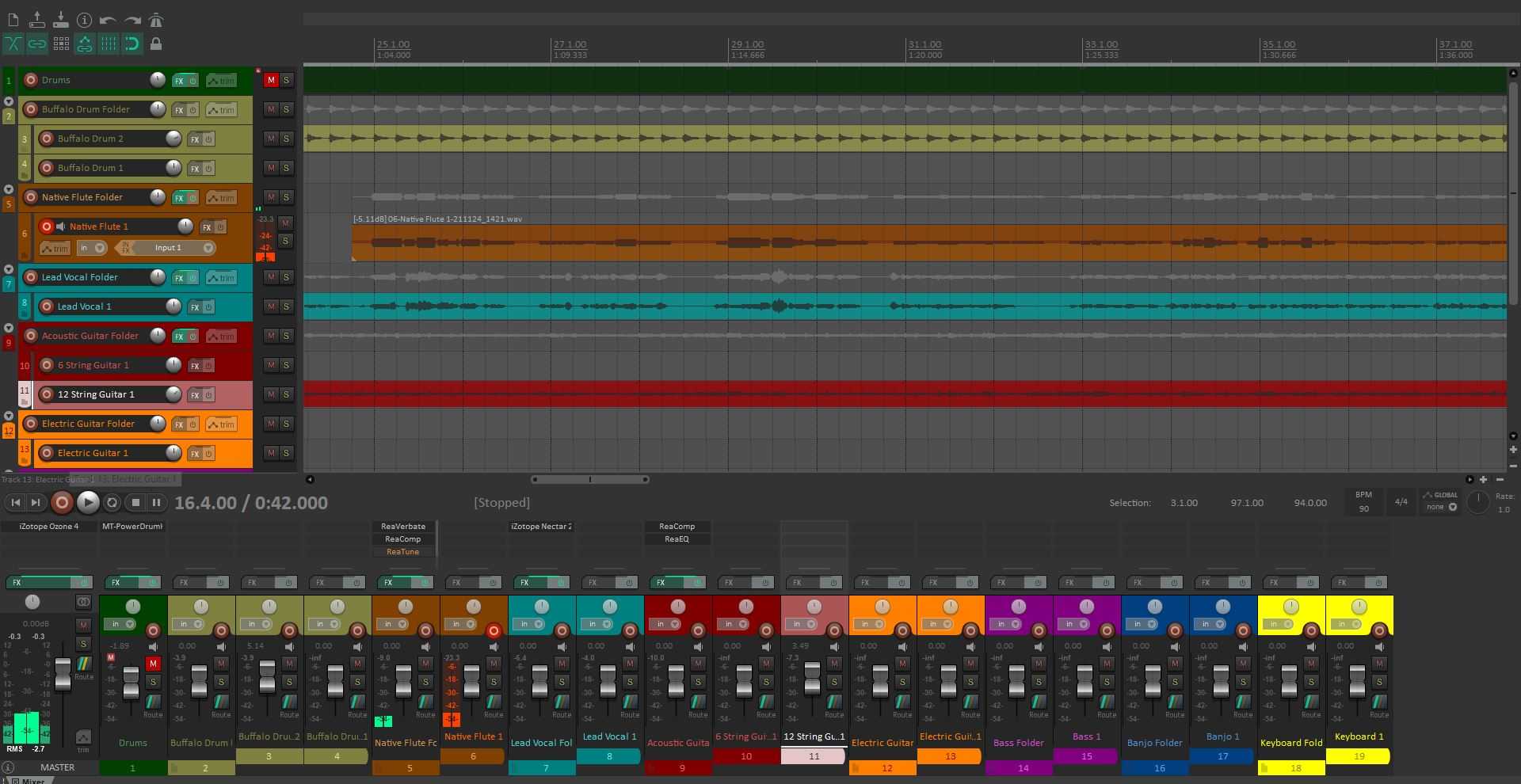This screenshot has height=784, width=1521.
Task: Open GLOBAL automation override 'none' dropdown
Action: [1442, 507]
